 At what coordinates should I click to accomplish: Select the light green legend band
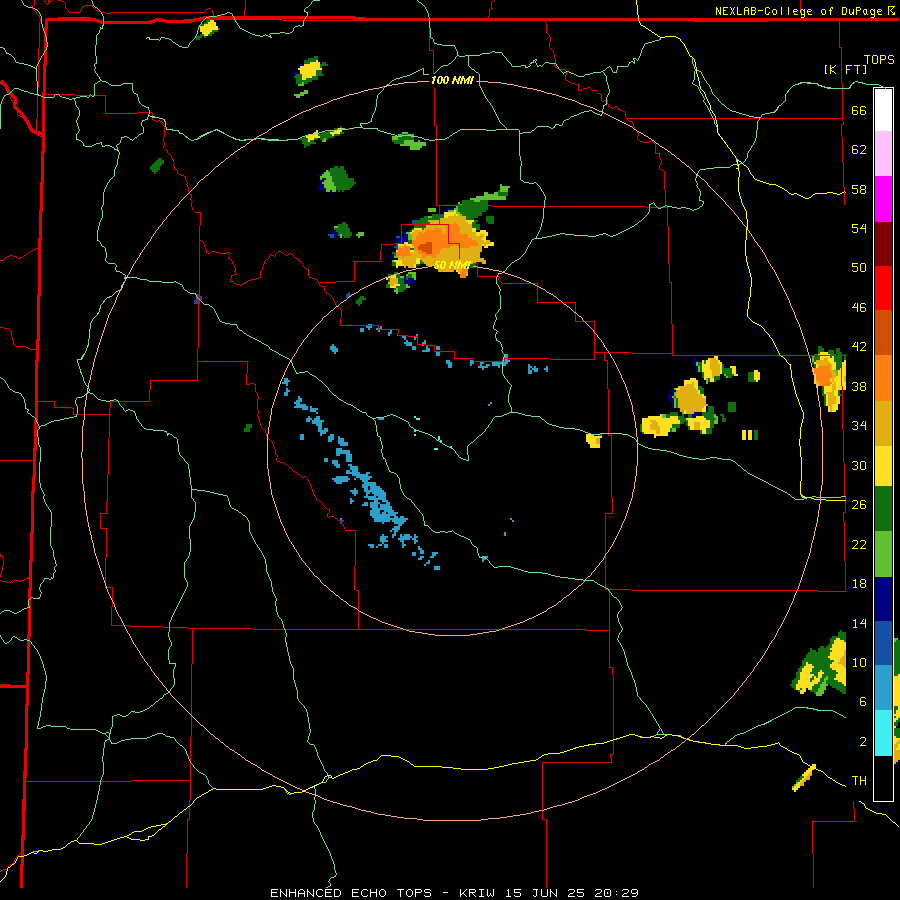click(x=883, y=554)
